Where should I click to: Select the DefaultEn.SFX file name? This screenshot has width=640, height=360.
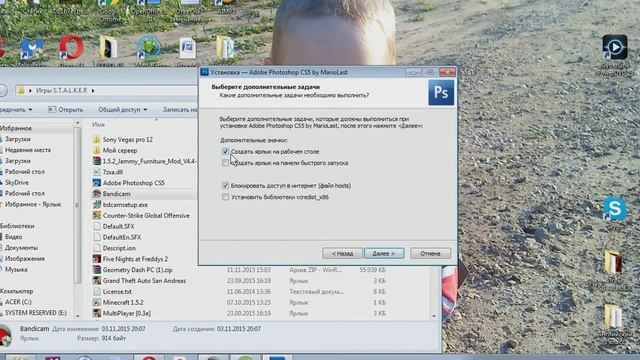coord(122,237)
